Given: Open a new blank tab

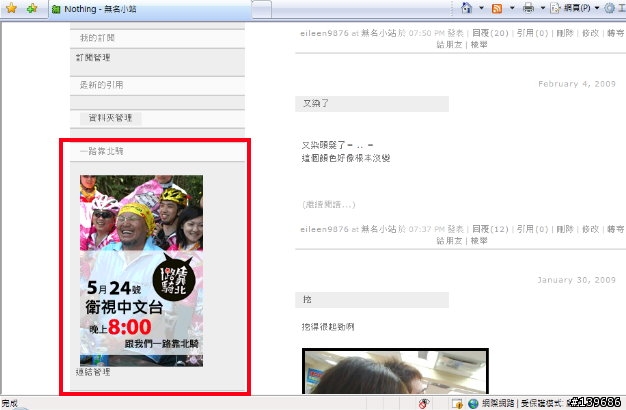Looking at the screenshot, I should coord(262,9).
